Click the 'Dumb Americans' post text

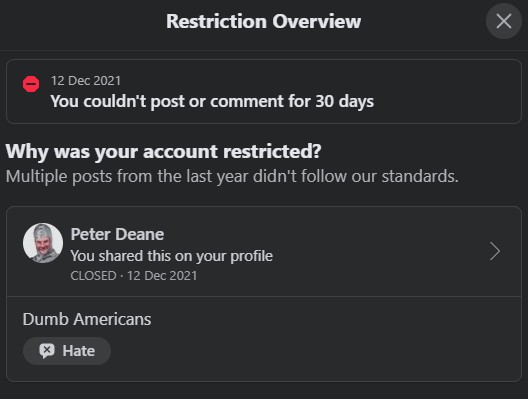[x=87, y=319]
